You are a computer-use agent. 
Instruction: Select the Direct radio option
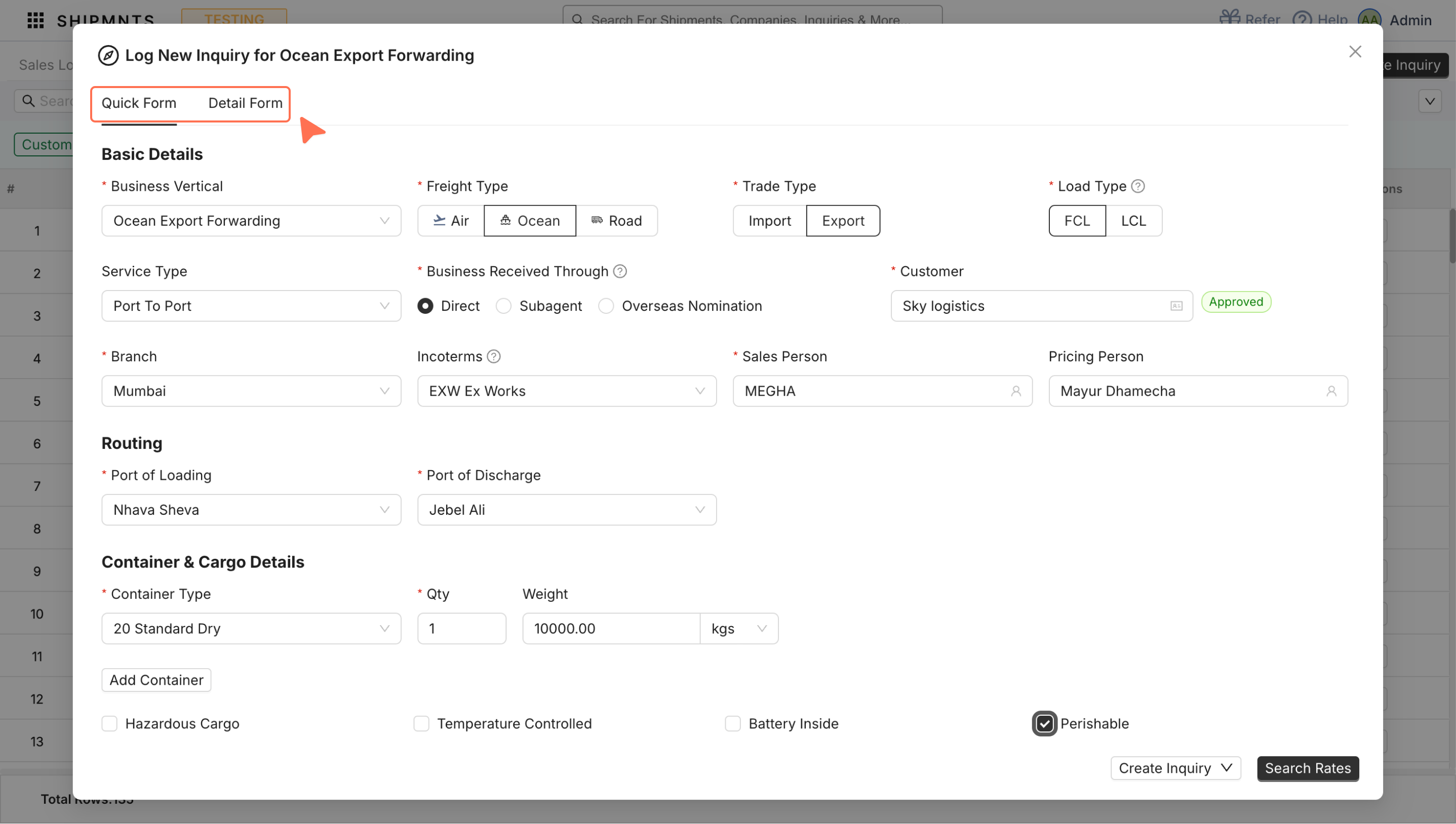tap(425, 306)
